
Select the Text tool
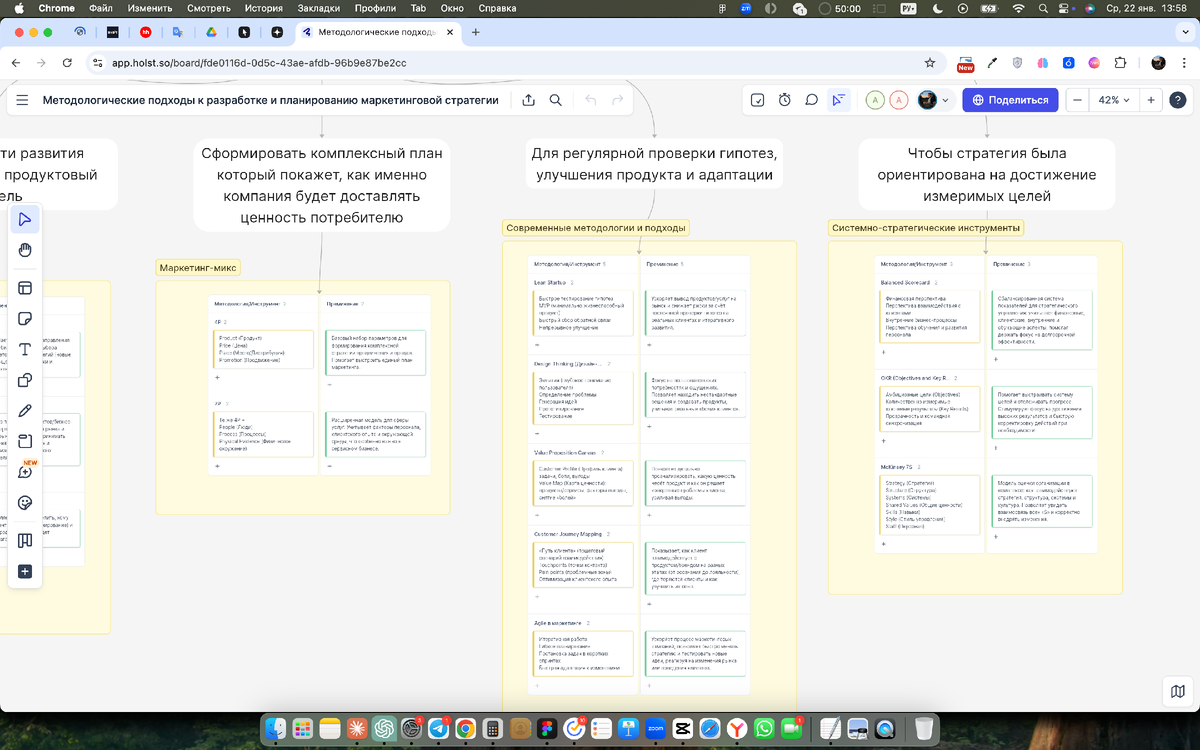(25, 349)
